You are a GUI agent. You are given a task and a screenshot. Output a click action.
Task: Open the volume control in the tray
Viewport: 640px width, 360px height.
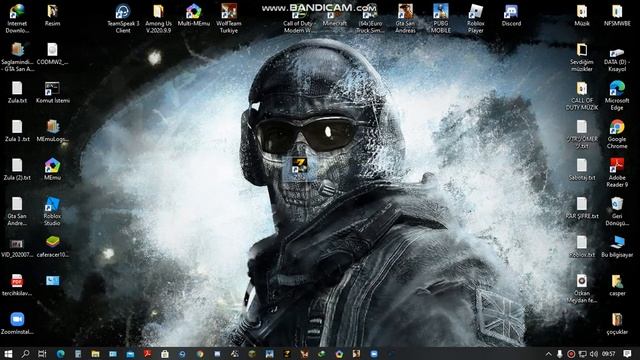point(594,354)
